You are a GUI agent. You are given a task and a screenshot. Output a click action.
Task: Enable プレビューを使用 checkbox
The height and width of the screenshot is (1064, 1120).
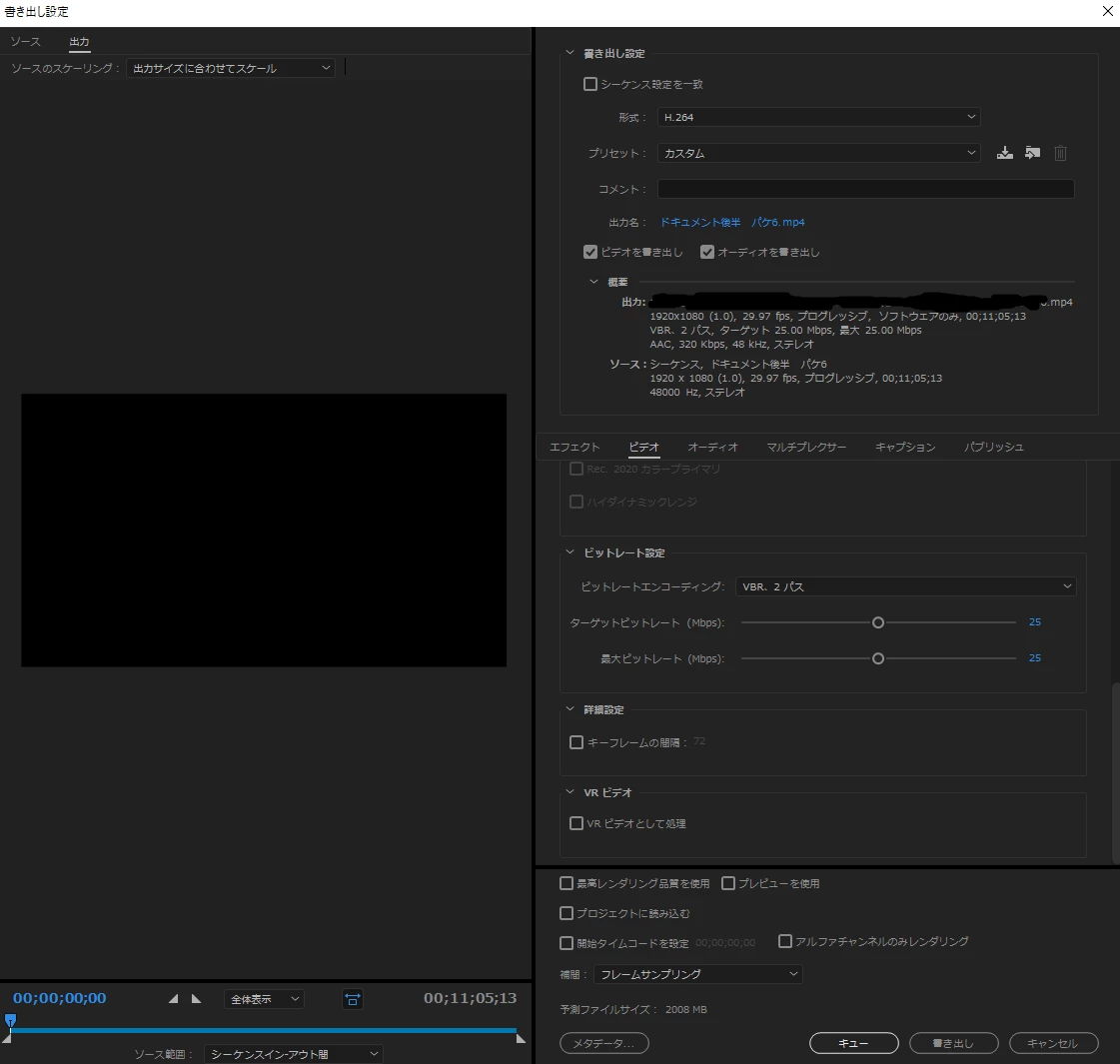[x=728, y=883]
